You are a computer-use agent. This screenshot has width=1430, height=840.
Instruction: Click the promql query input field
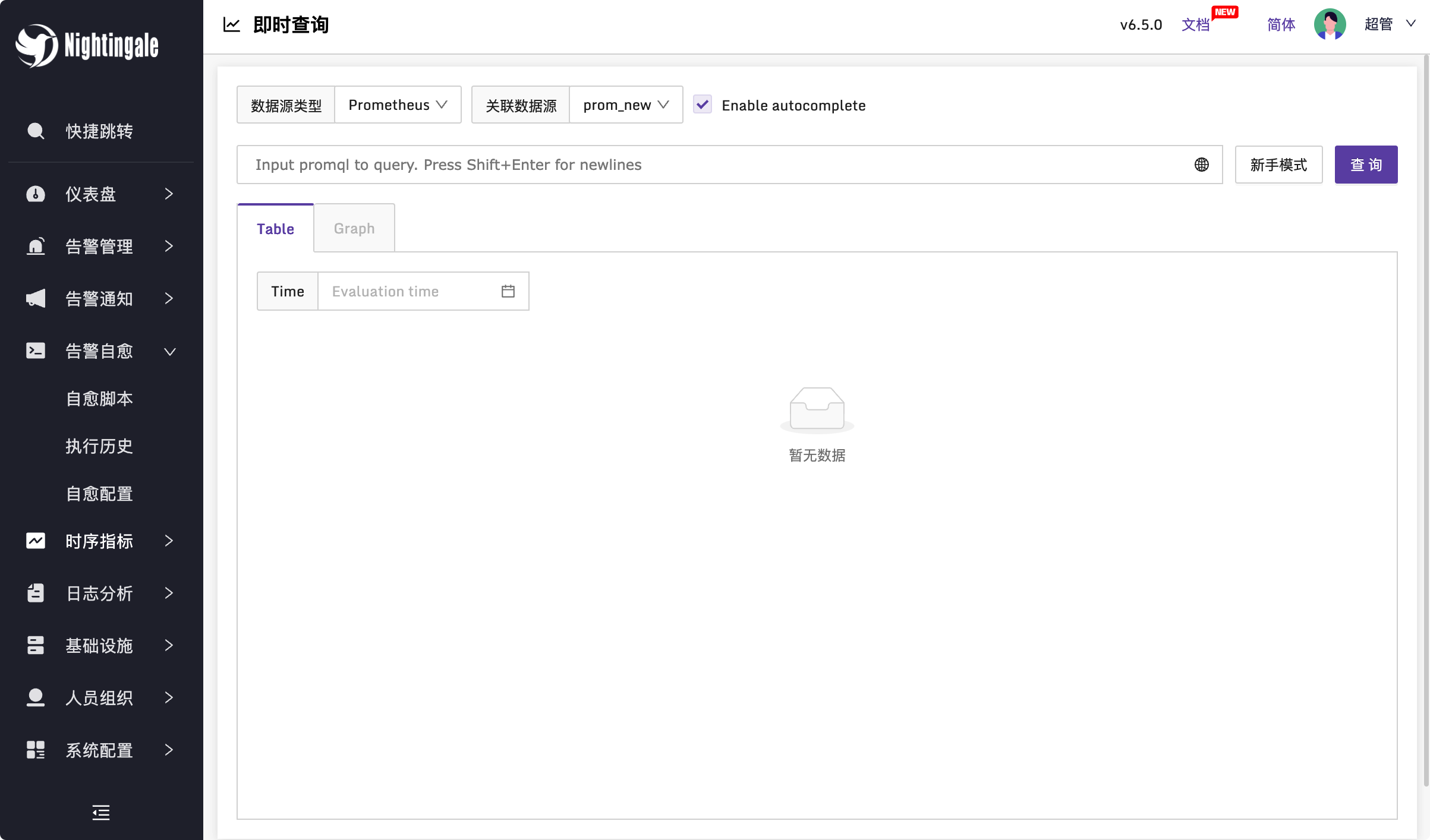[713, 165]
